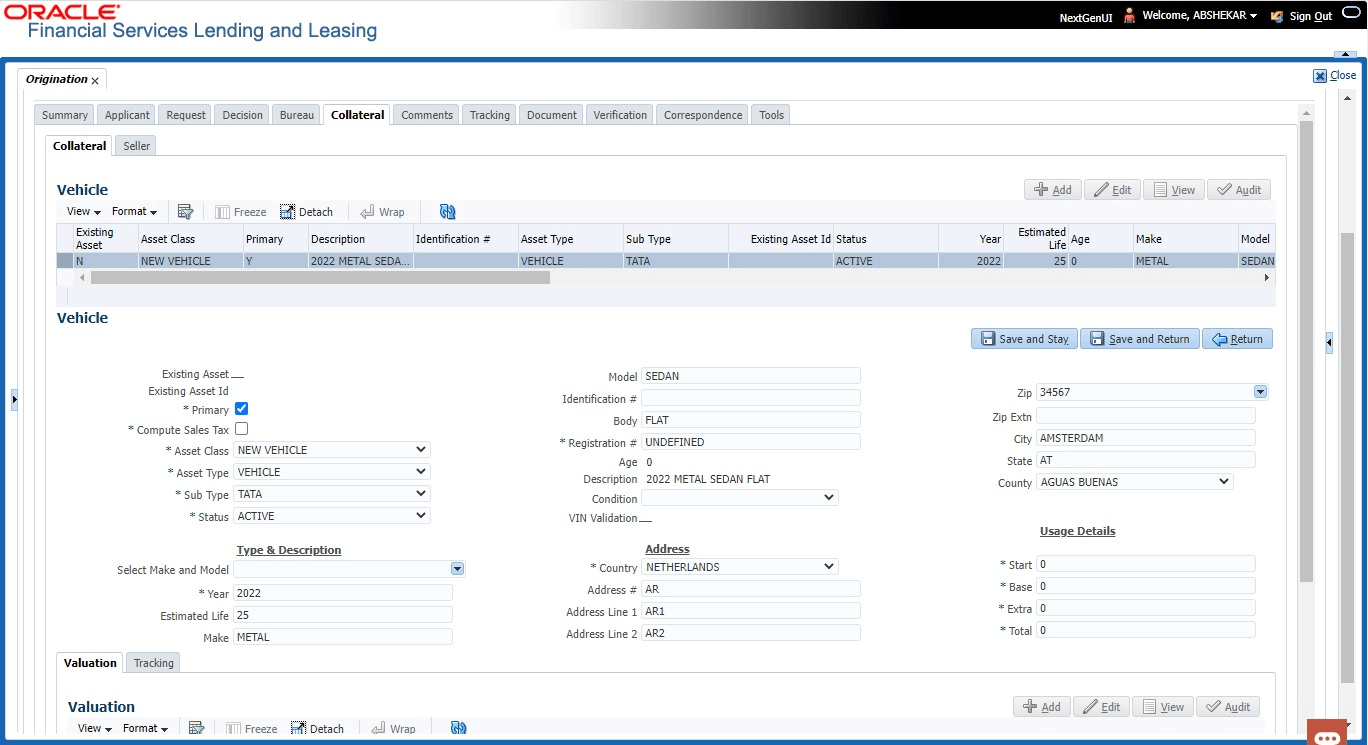Image resolution: width=1368 pixels, height=745 pixels.
Task: Uncheck the Primary checkbox
Action: [x=241, y=409]
